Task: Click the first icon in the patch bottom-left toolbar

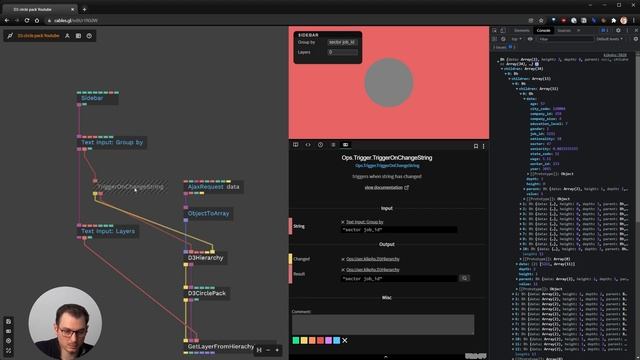Action: [9, 322]
